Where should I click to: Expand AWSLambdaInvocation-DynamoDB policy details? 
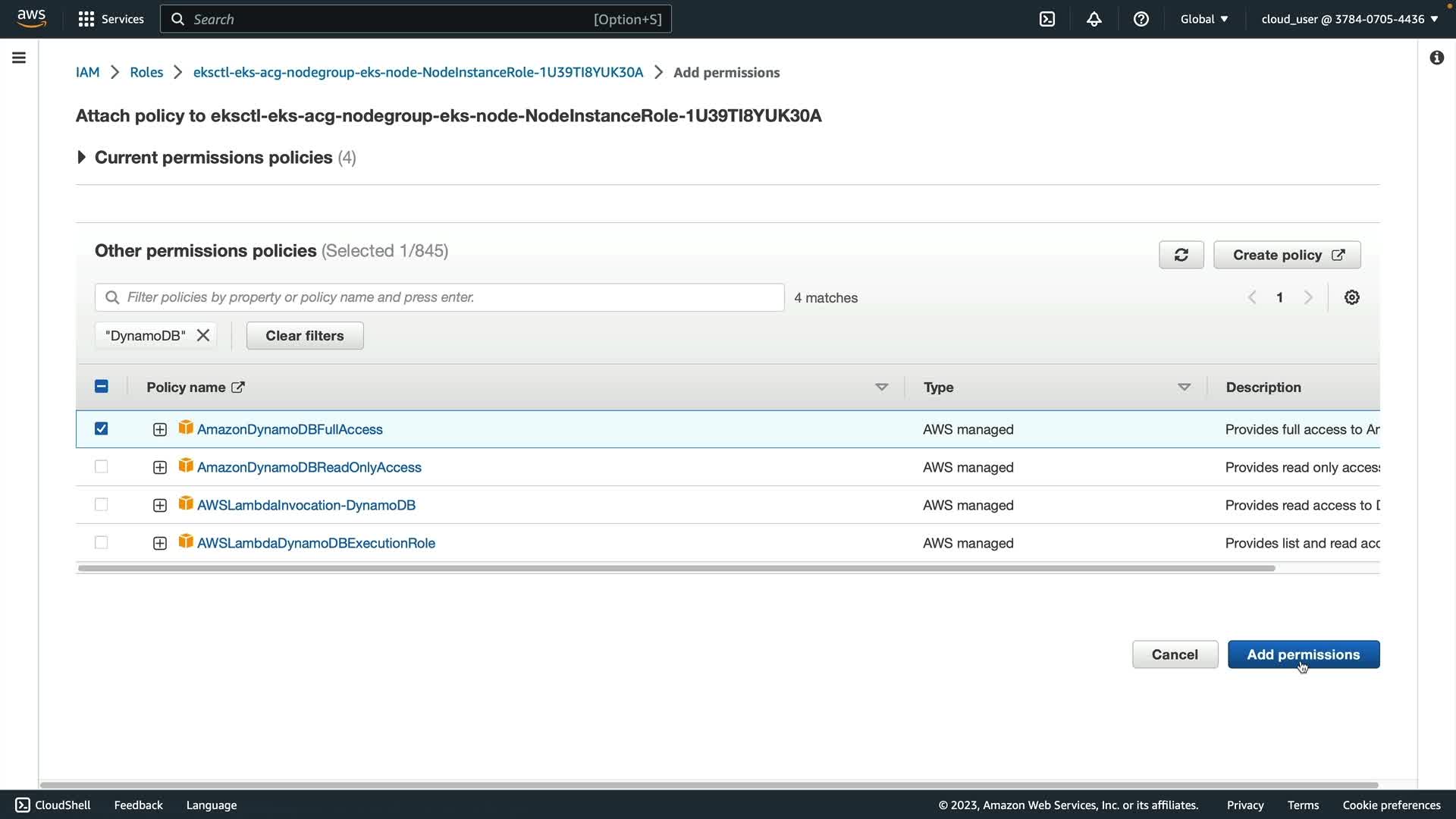159,505
